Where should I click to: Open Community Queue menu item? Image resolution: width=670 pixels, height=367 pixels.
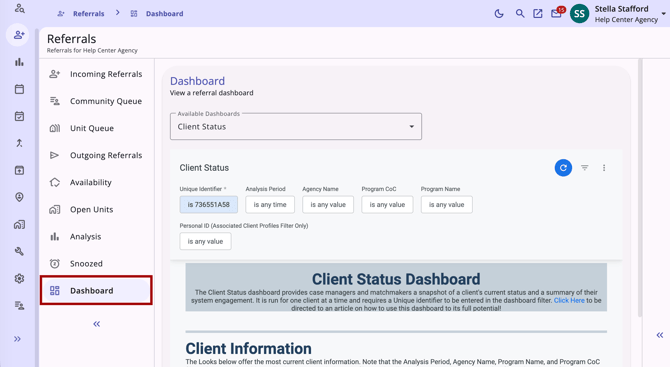(97, 101)
